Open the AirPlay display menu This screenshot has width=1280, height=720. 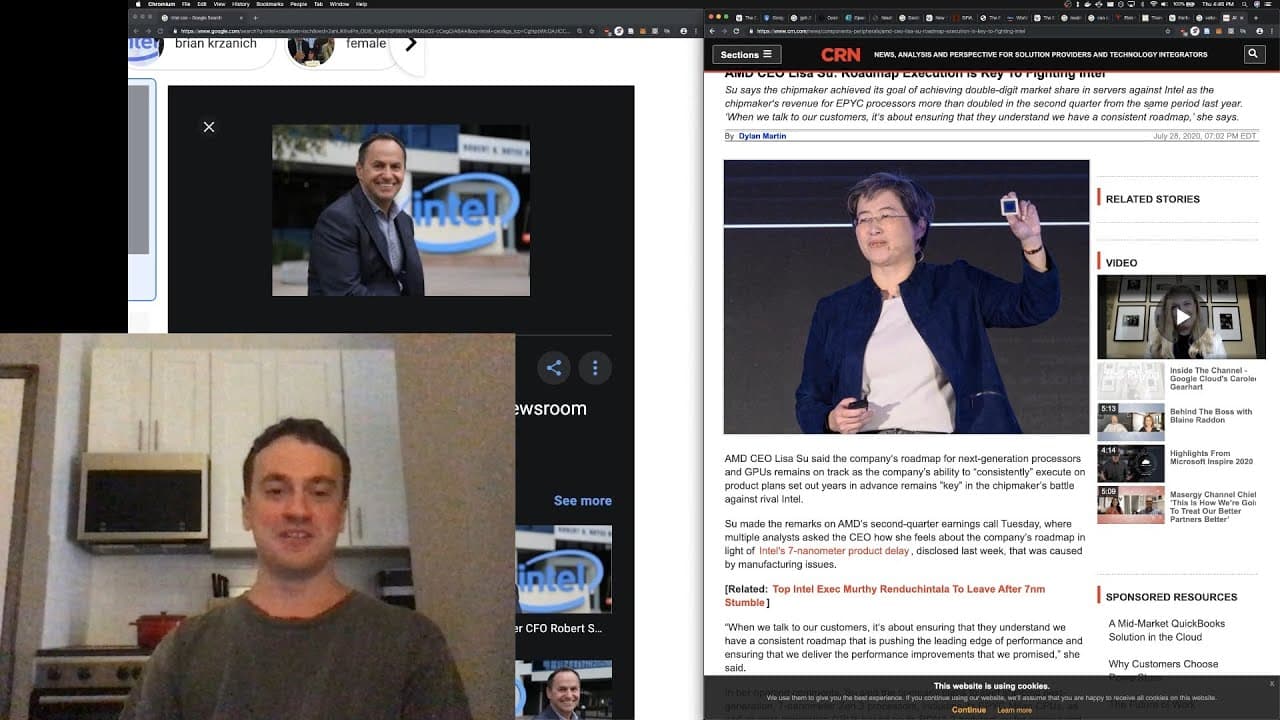point(1131,4)
